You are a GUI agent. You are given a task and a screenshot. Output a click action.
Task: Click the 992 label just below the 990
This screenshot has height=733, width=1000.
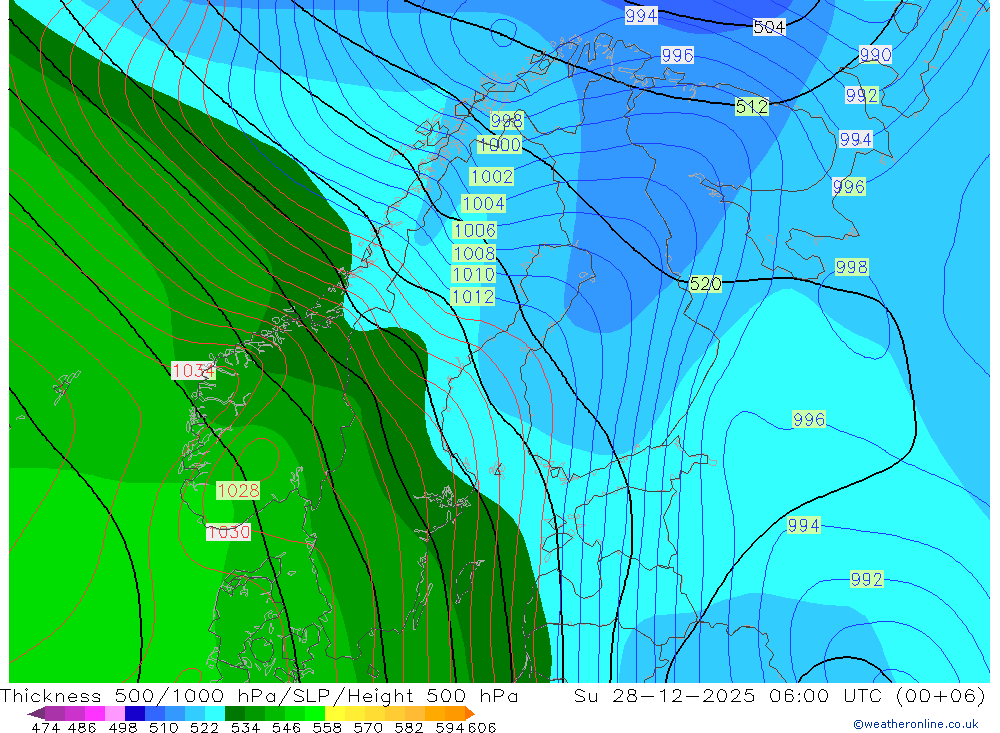click(x=862, y=95)
